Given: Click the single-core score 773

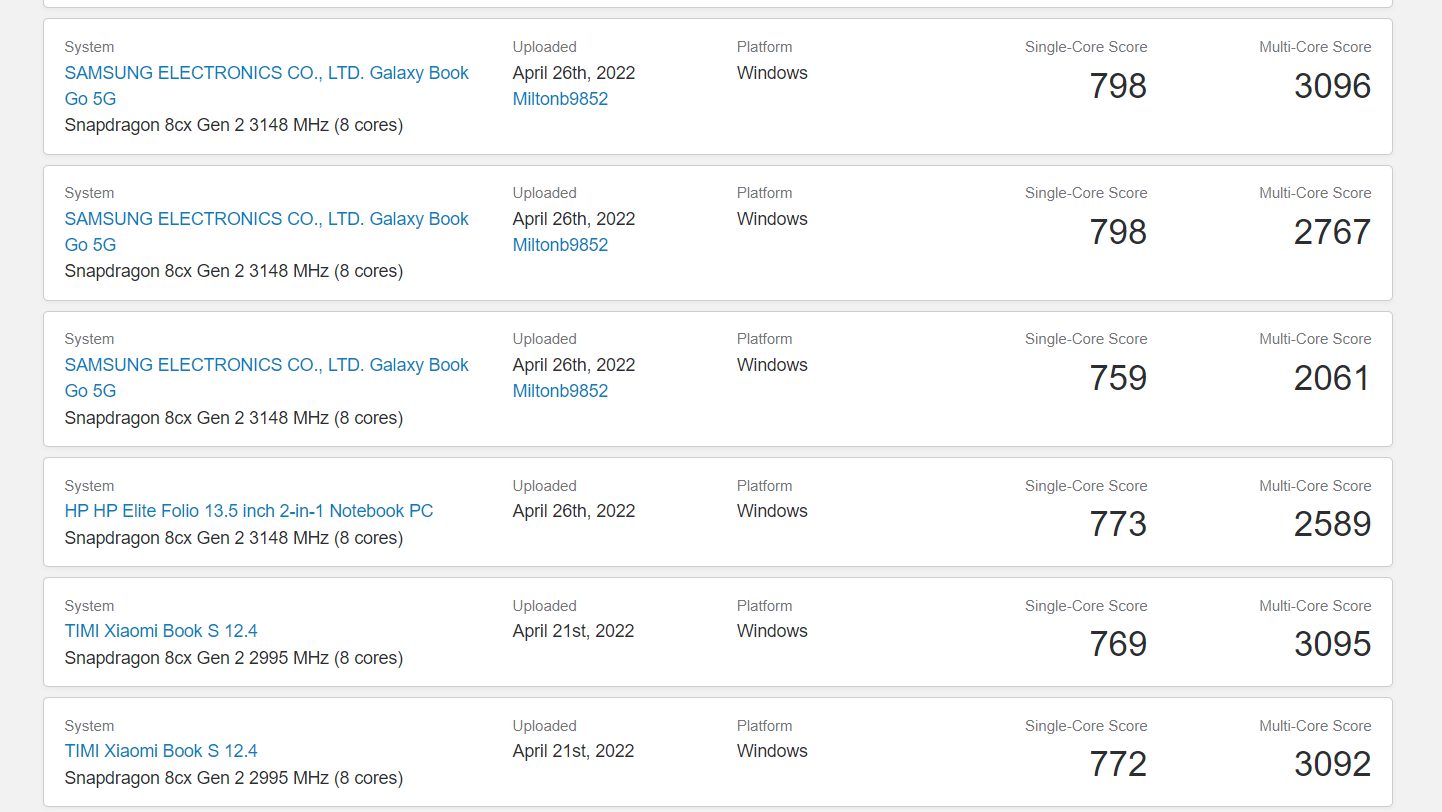Looking at the screenshot, I should pyautogui.click(x=1118, y=524).
